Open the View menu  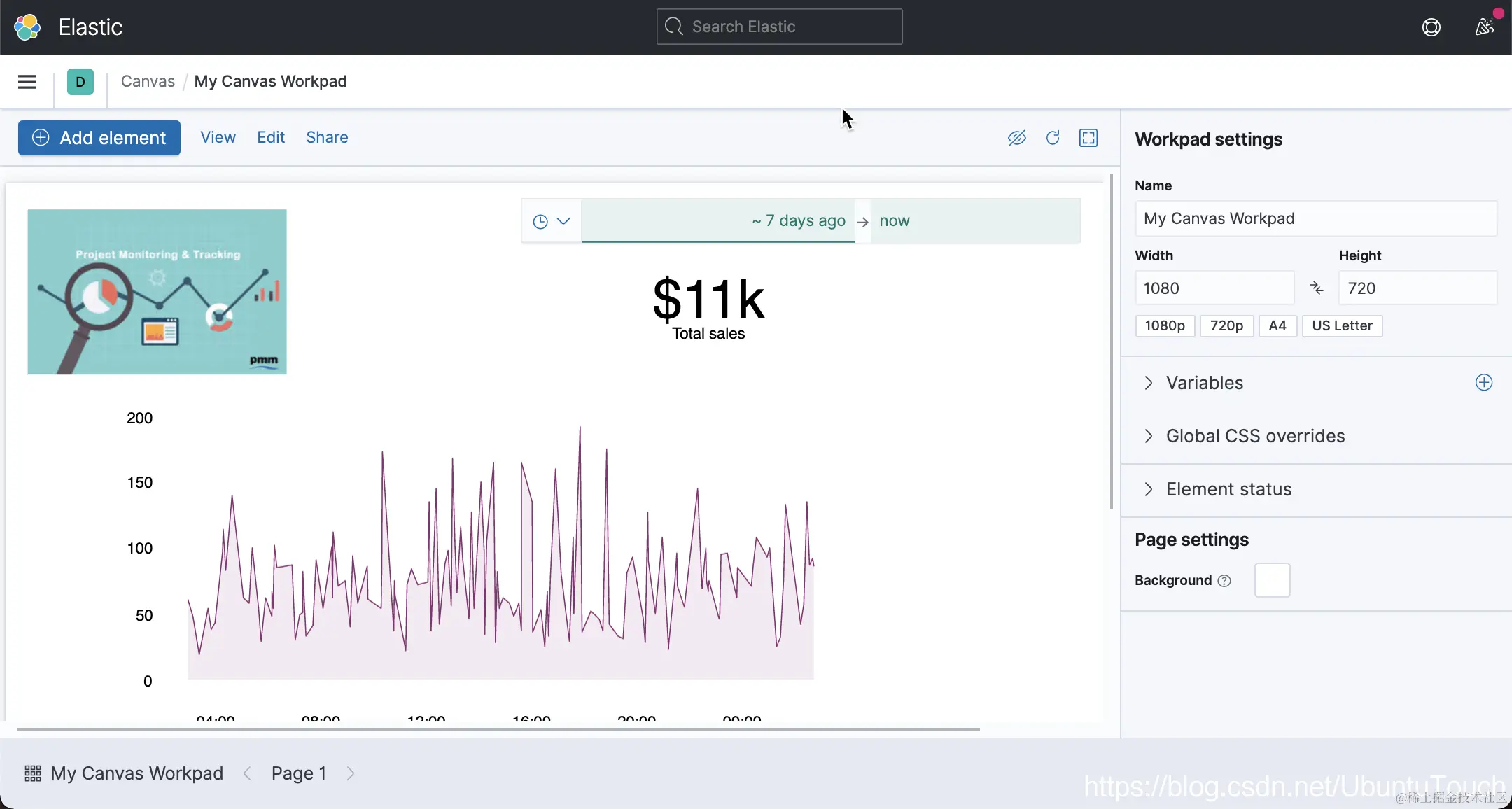218,138
